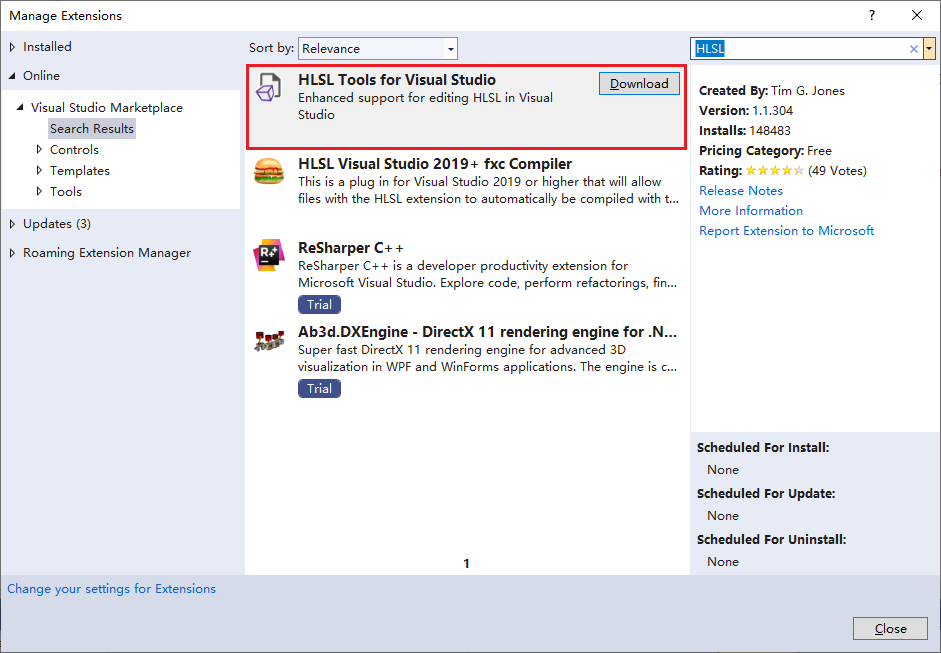Image resolution: width=941 pixels, height=653 pixels.
Task: Select the Online tree item
Action: click(41, 76)
